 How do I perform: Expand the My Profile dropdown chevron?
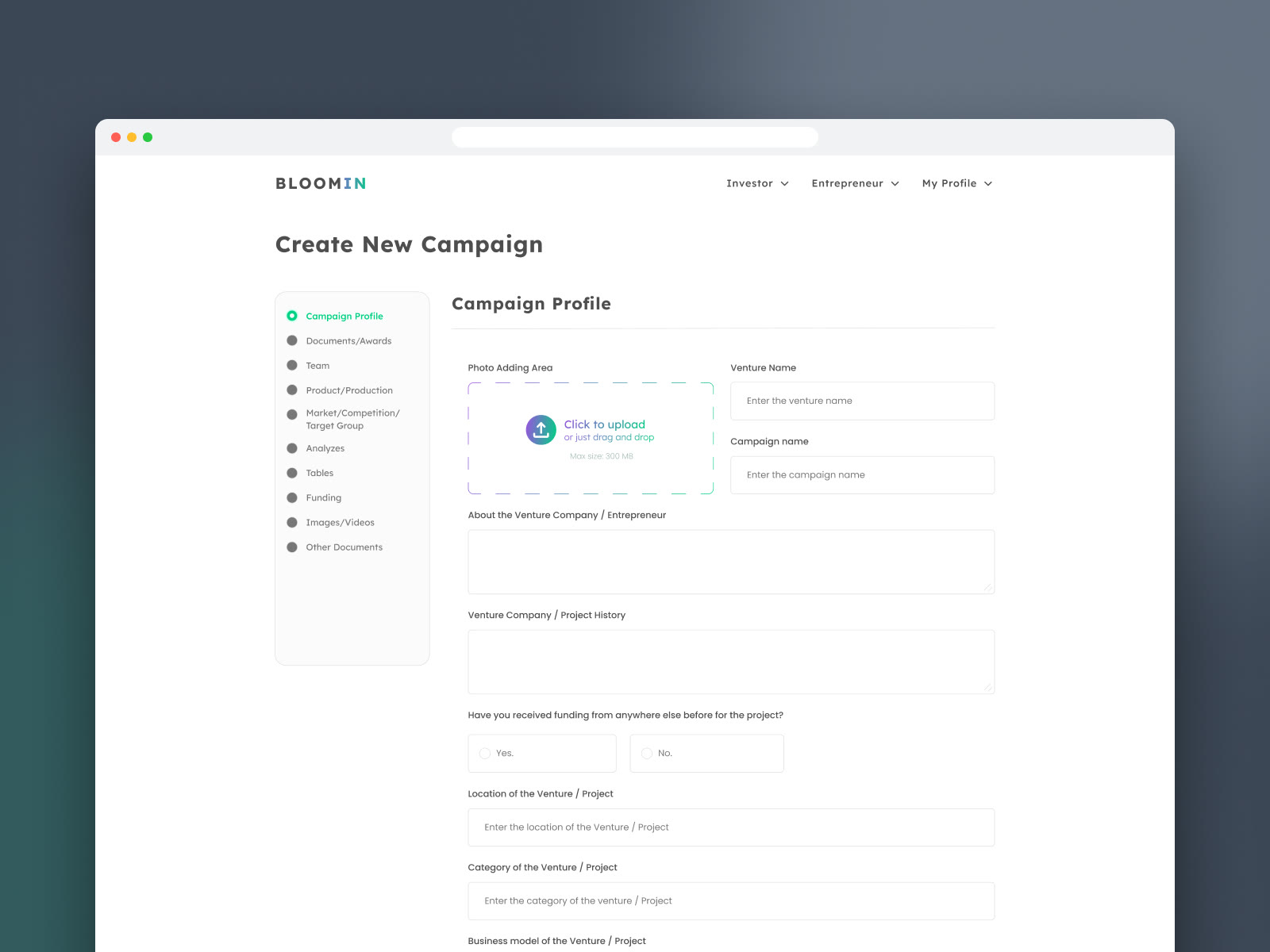pos(988,184)
